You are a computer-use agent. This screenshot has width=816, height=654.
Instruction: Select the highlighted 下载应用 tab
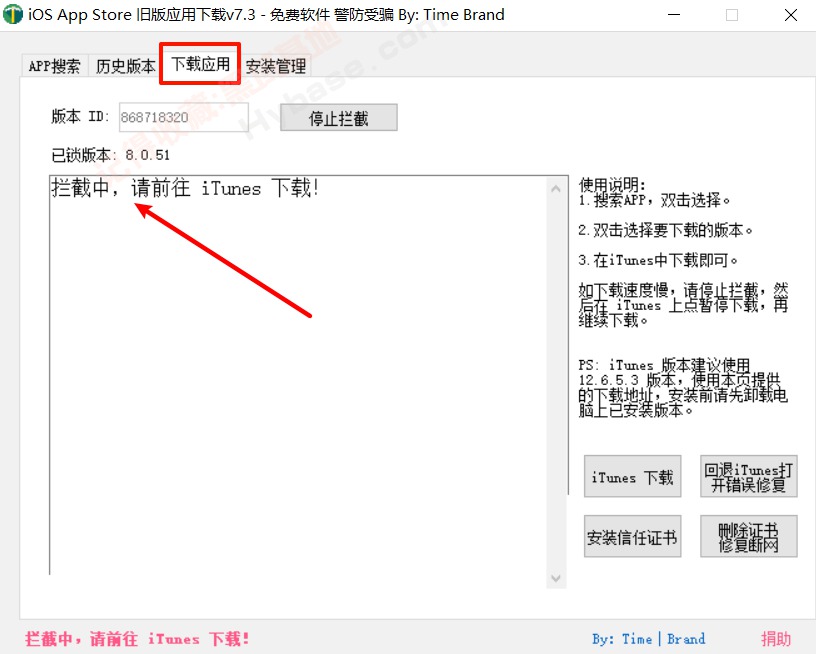(199, 63)
